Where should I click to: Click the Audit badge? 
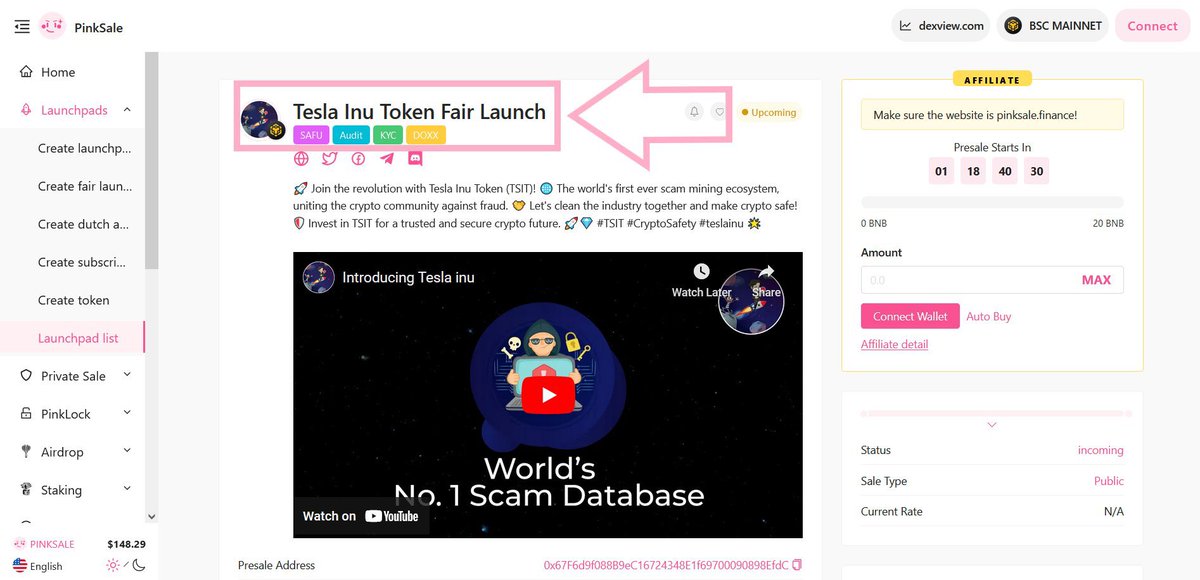point(351,135)
